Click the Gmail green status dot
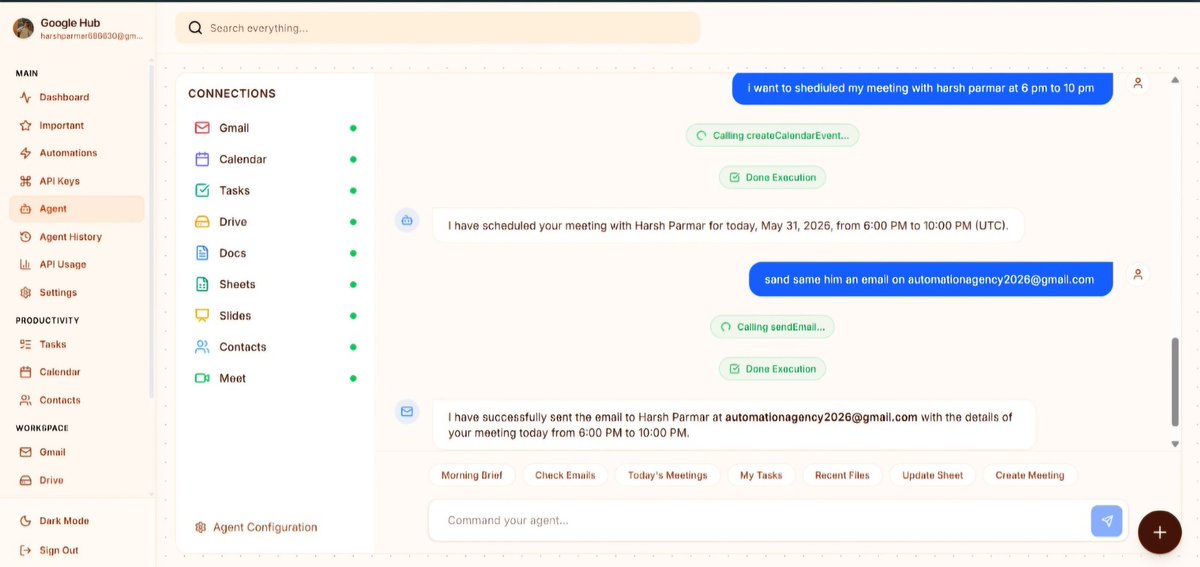 pos(353,128)
